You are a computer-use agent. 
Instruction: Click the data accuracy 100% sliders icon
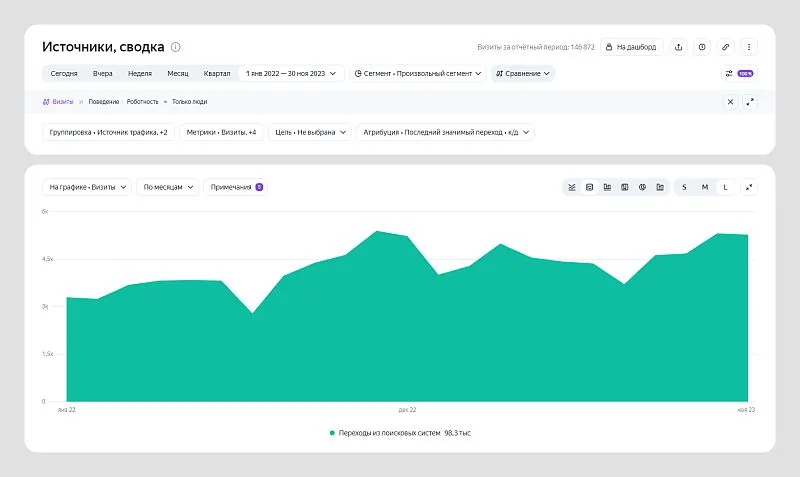[x=739, y=73]
